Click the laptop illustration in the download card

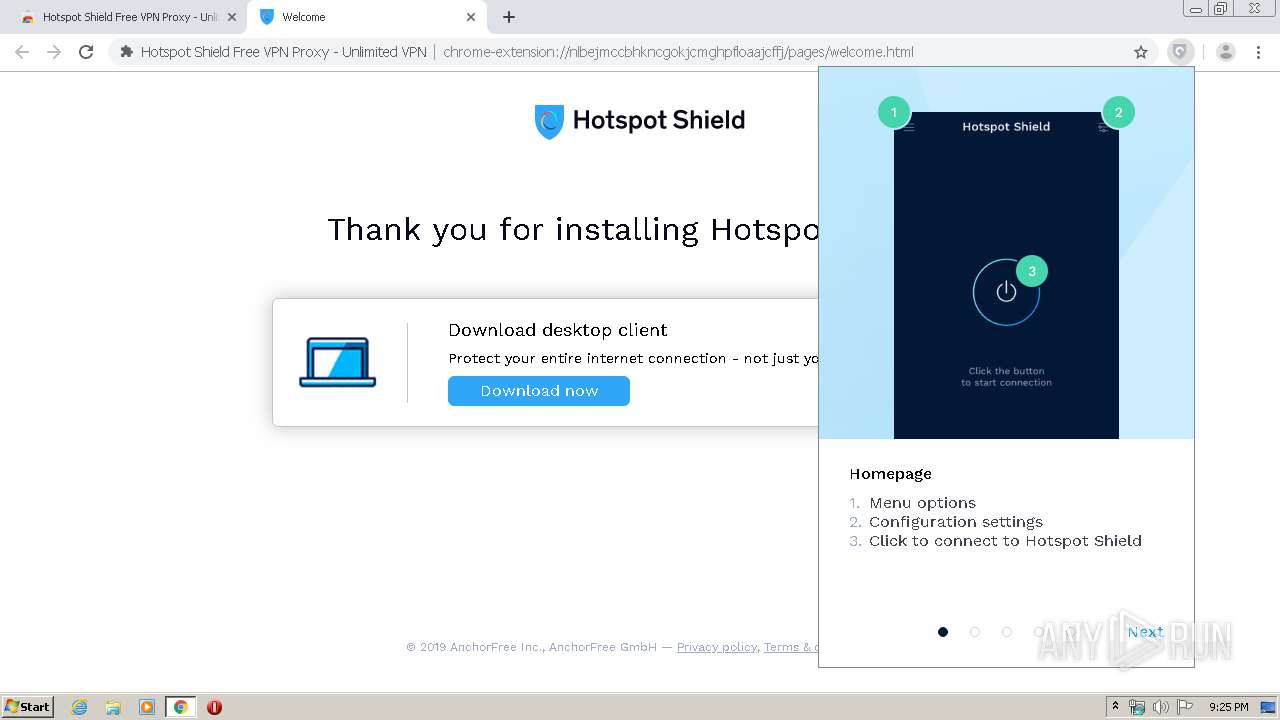pos(338,362)
